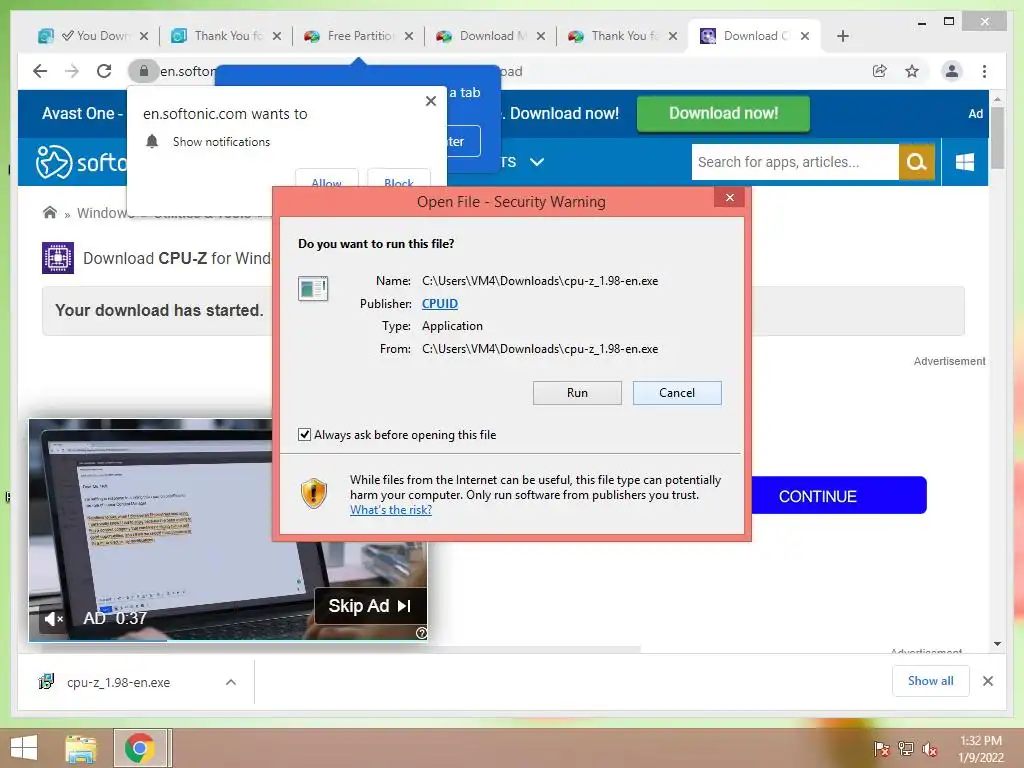Viewport: 1024px width, 768px height.
Task: Click the CPU-Z app icon on the page
Action: click(58, 258)
